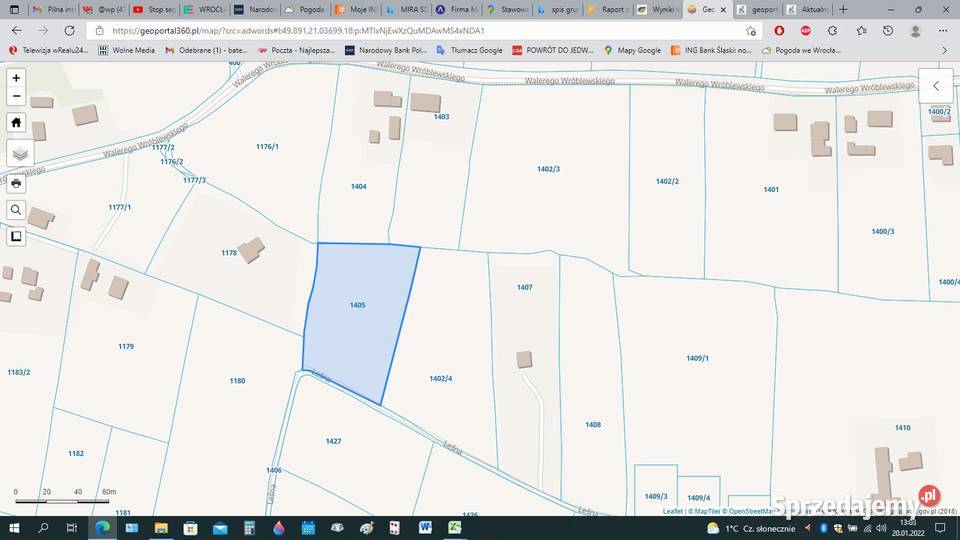Click the geoportal360.pl address bar

400,31
